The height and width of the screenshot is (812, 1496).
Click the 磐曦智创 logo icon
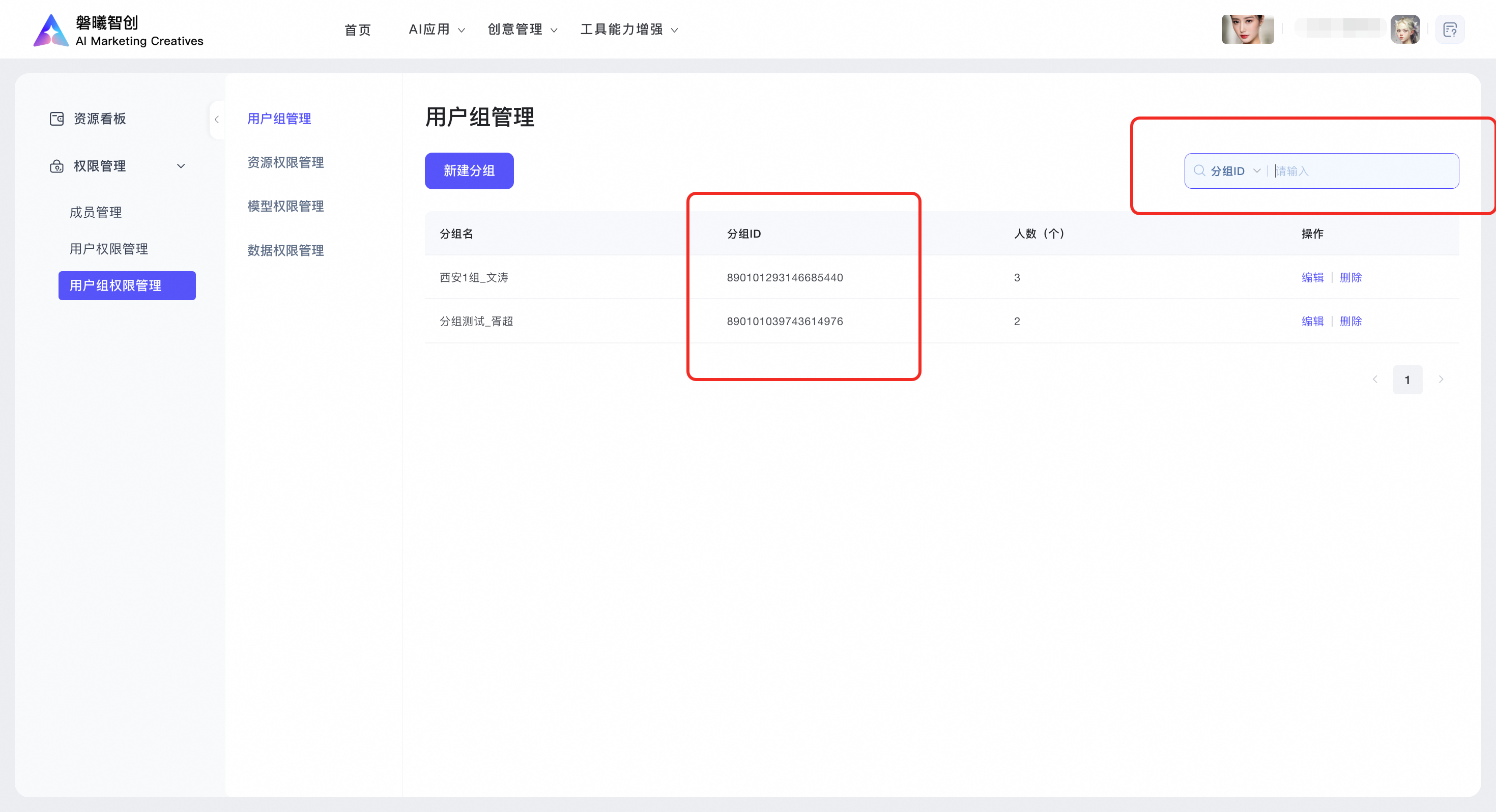51,30
